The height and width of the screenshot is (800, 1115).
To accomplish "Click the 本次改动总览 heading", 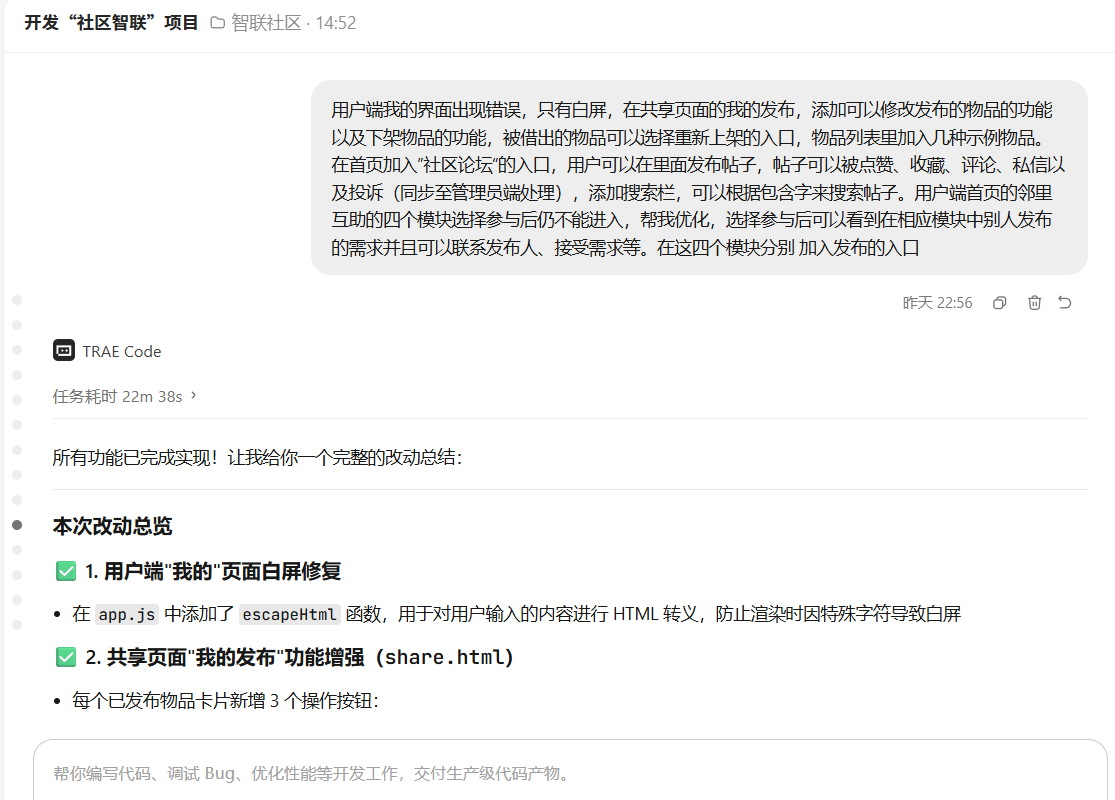I will [x=112, y=526].
